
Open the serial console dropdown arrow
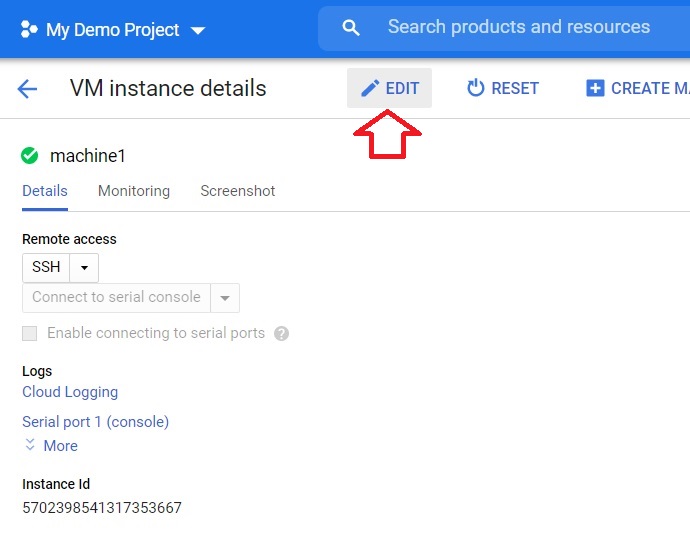pyautogui.click(x=225, y=298)
